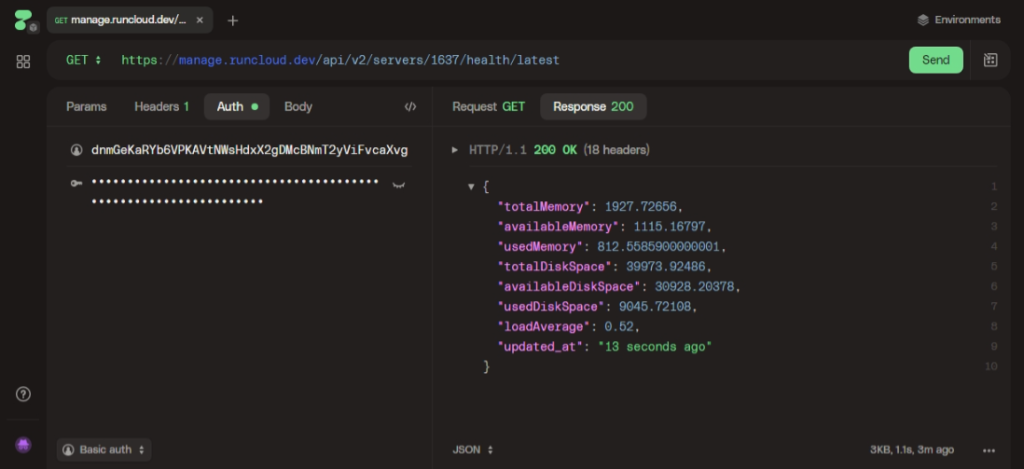Open a new request tab with plus icon
1024x469 pixels.
[x=233, y=20]
